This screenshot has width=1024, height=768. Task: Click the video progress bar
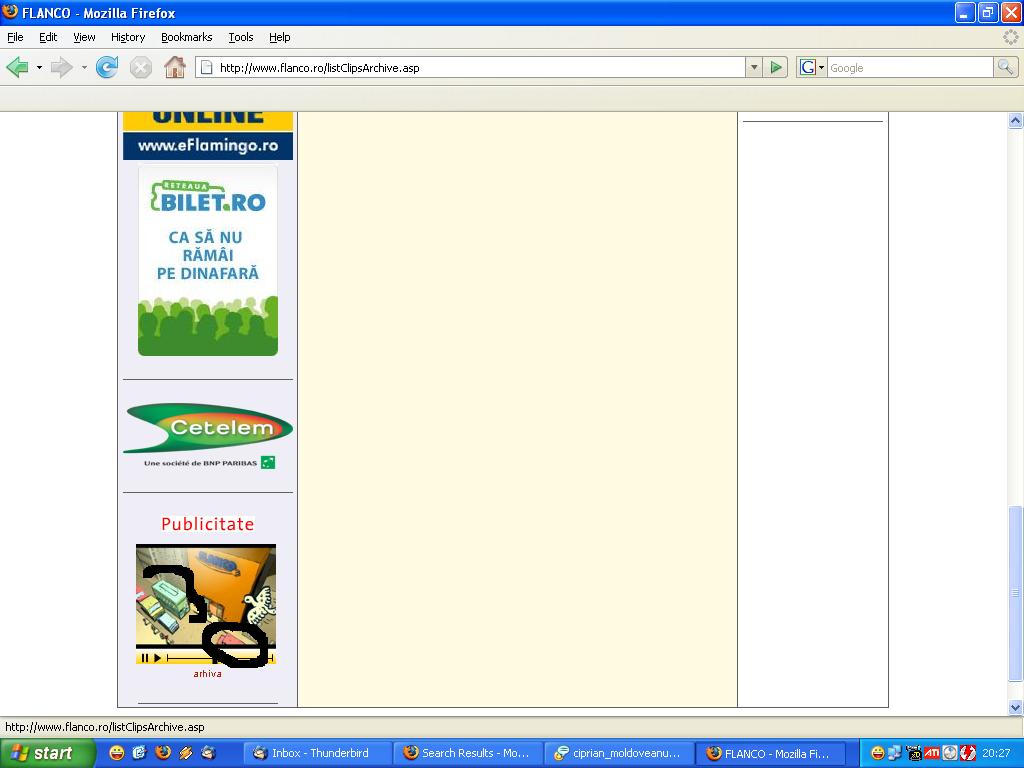[x=190, y=658]
